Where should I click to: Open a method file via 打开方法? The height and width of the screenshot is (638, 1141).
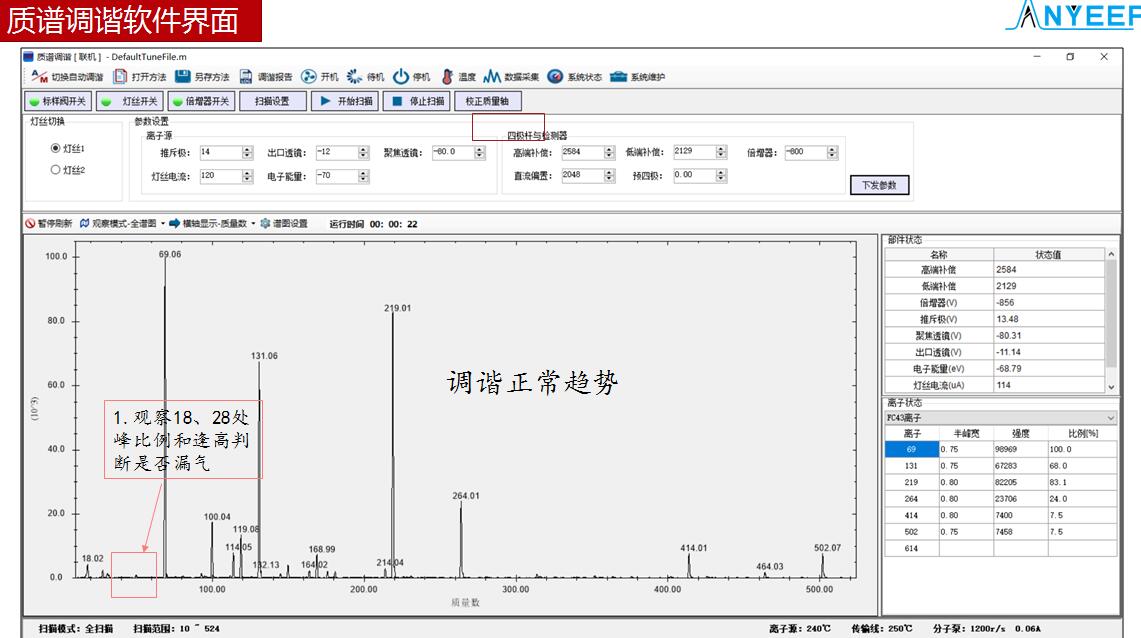pos(119,77)
